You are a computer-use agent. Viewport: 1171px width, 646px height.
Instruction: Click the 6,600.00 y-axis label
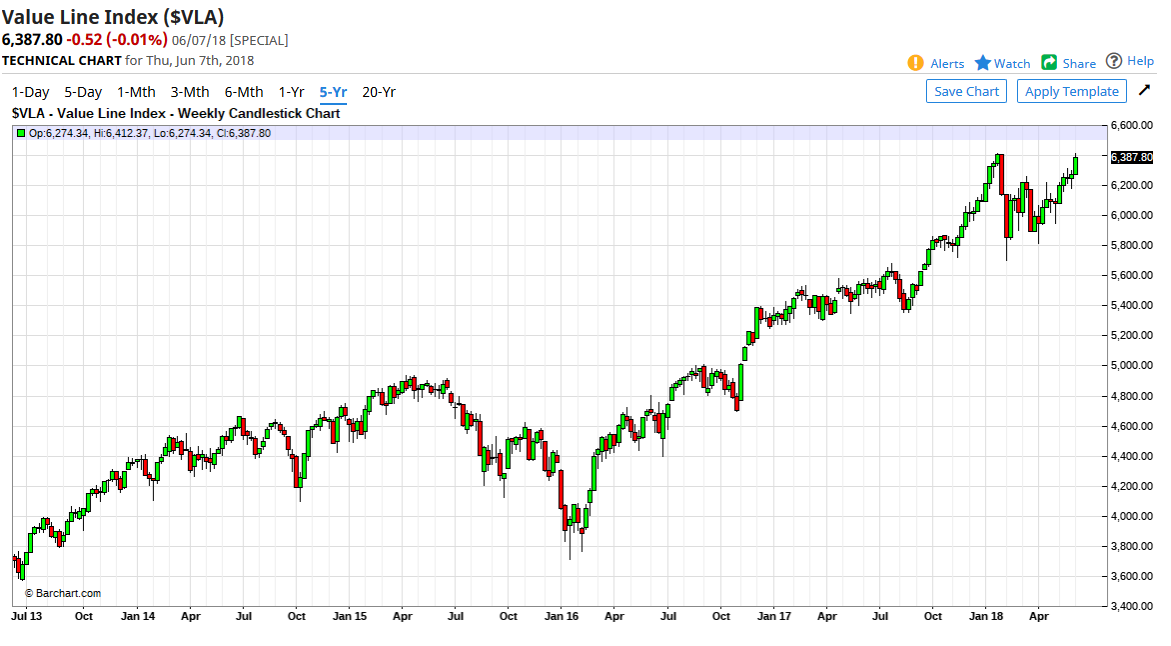click(1132, 125)
